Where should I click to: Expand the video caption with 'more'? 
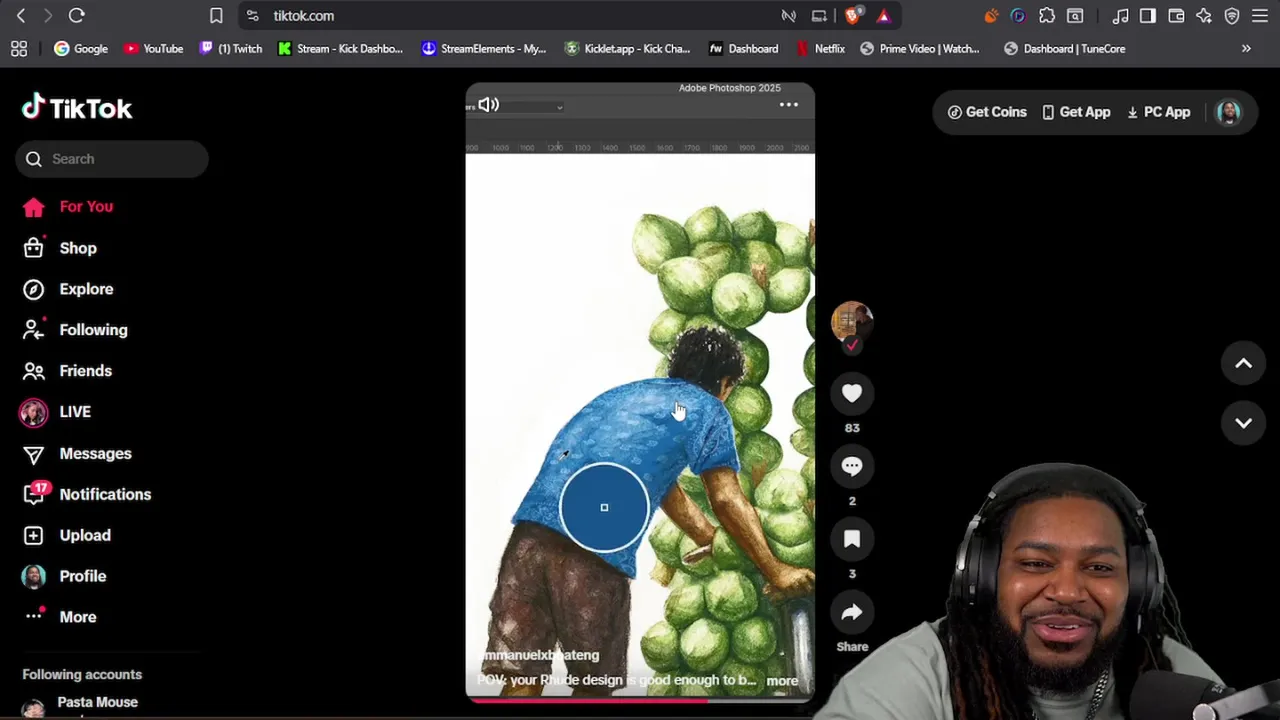(782, 681)
